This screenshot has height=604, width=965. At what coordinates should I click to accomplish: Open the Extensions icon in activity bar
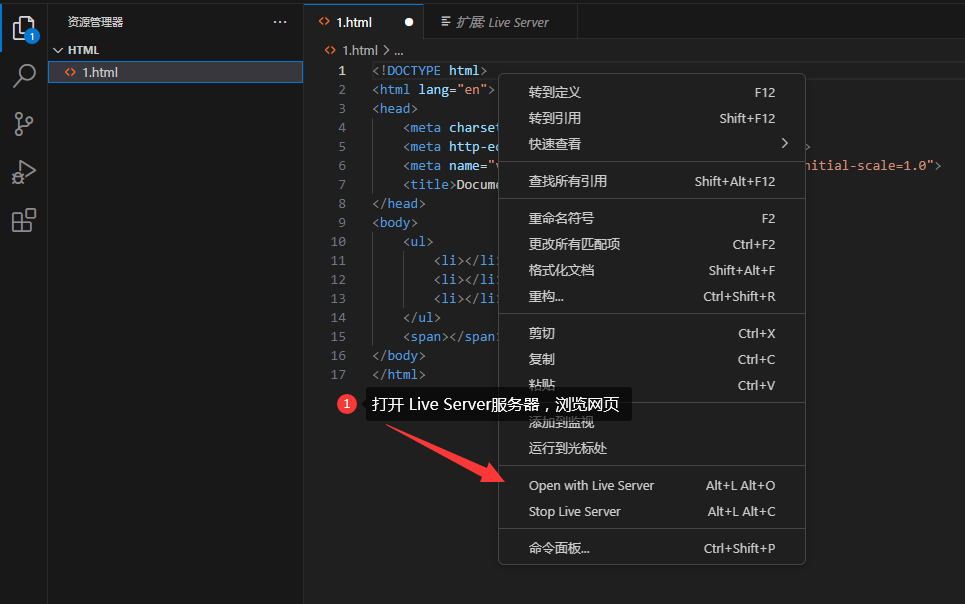[x=24, y=220]
